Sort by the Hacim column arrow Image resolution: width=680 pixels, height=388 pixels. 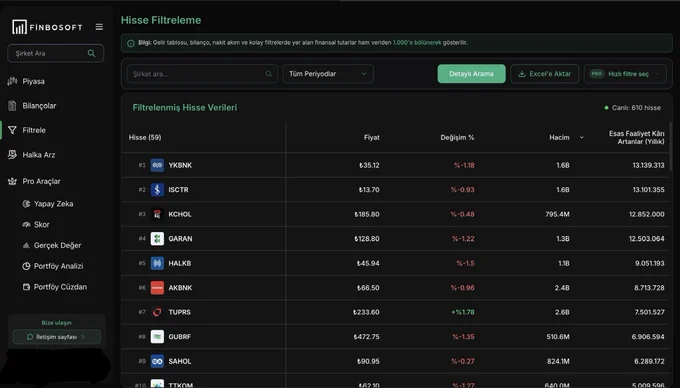pyautogui.click(x=582, y=138)
